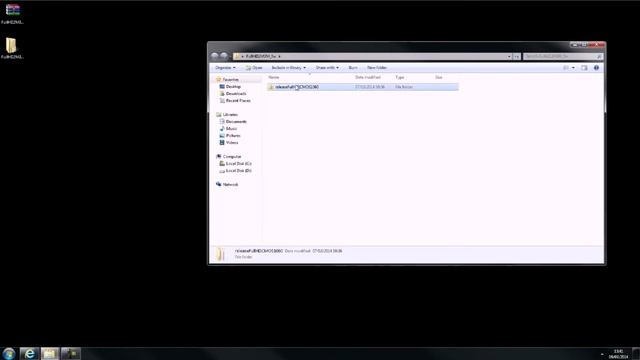The height and width of the screenshot is (360, 640).
Task: Click the Network icon in navigation pane
Action: click(x=218, y=184)
